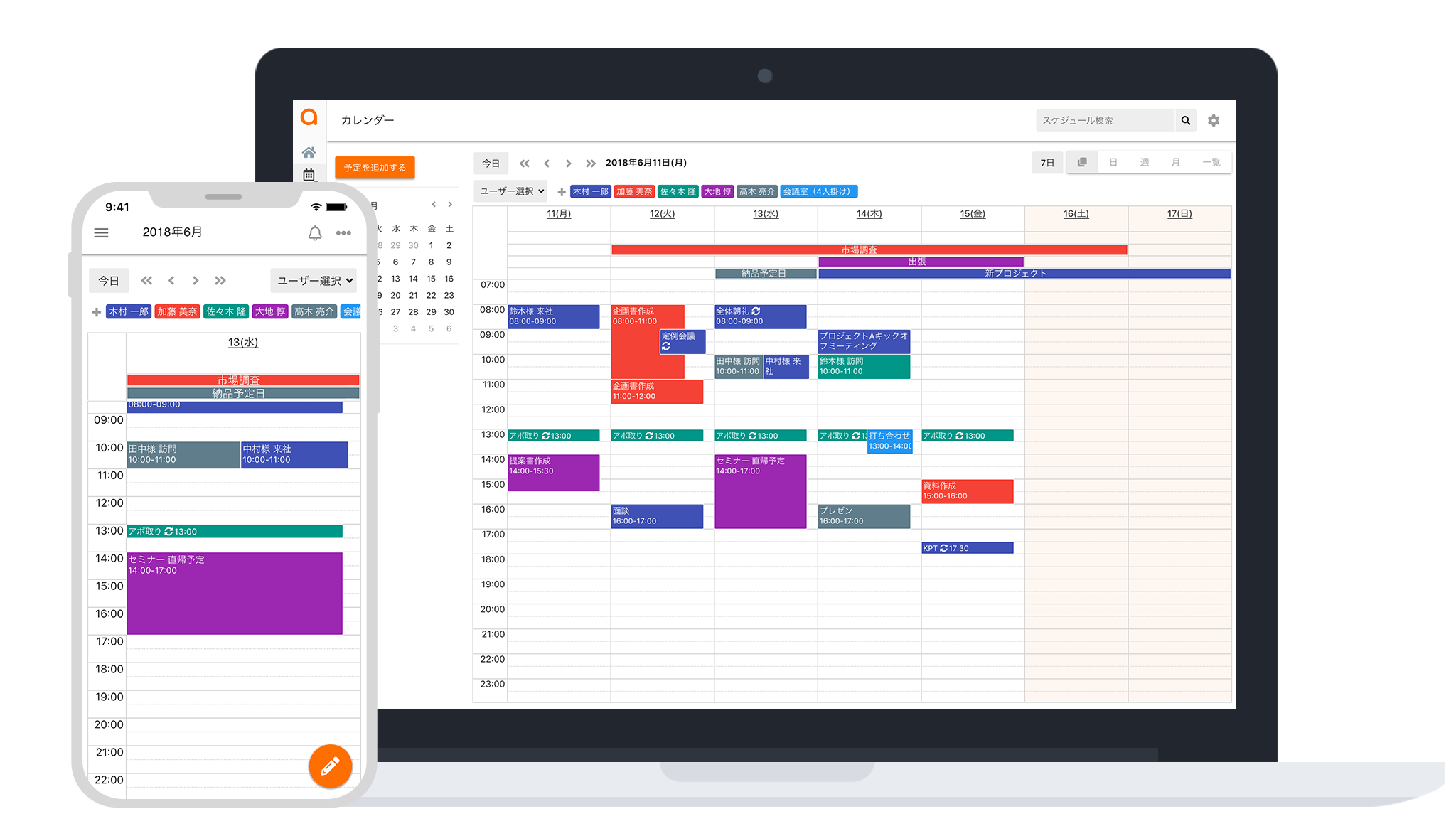The height and width of the screenshot is (836, 1456).
Task: Toggle 佐々木 隆 tag on laptop
Action: point(678,192)
